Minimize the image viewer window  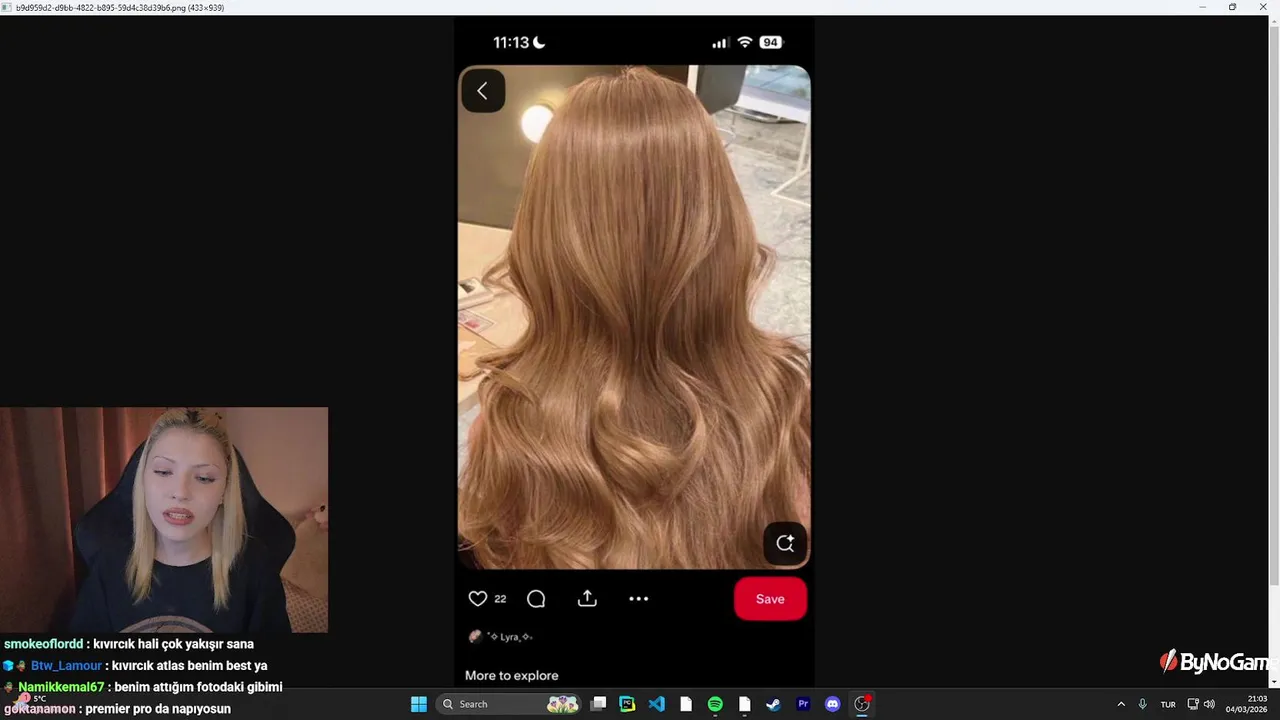[1202, 7]
